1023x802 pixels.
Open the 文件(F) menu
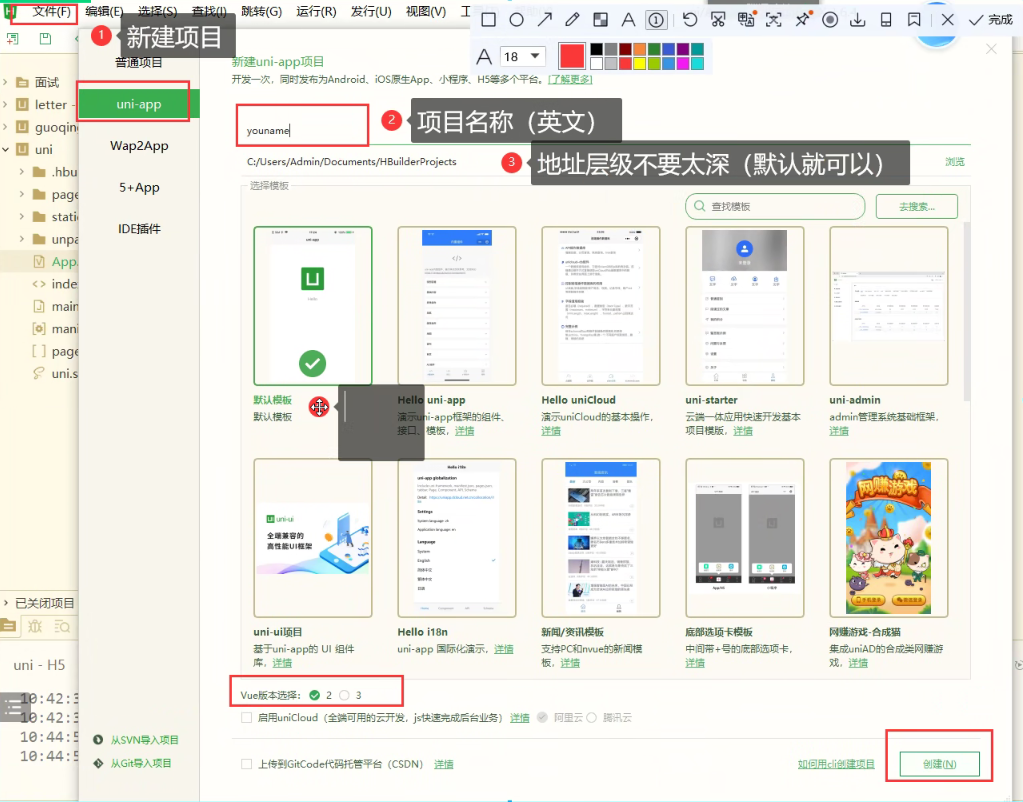(x=51, y=12)
